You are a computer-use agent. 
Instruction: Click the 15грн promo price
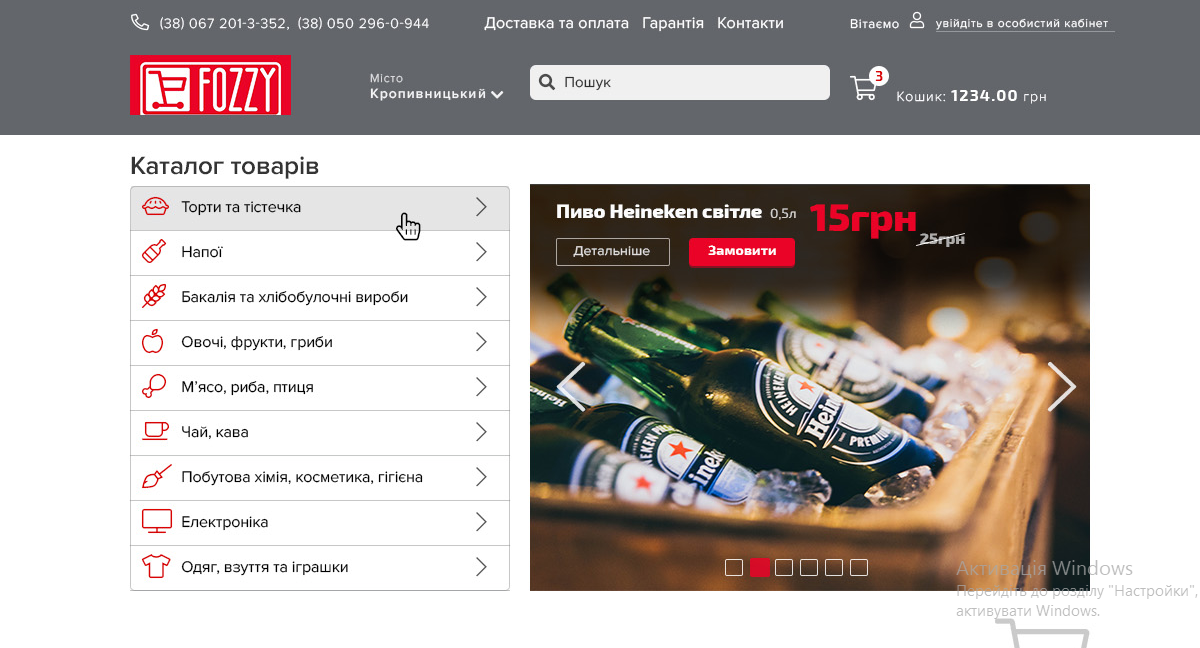tap(862, 217)
